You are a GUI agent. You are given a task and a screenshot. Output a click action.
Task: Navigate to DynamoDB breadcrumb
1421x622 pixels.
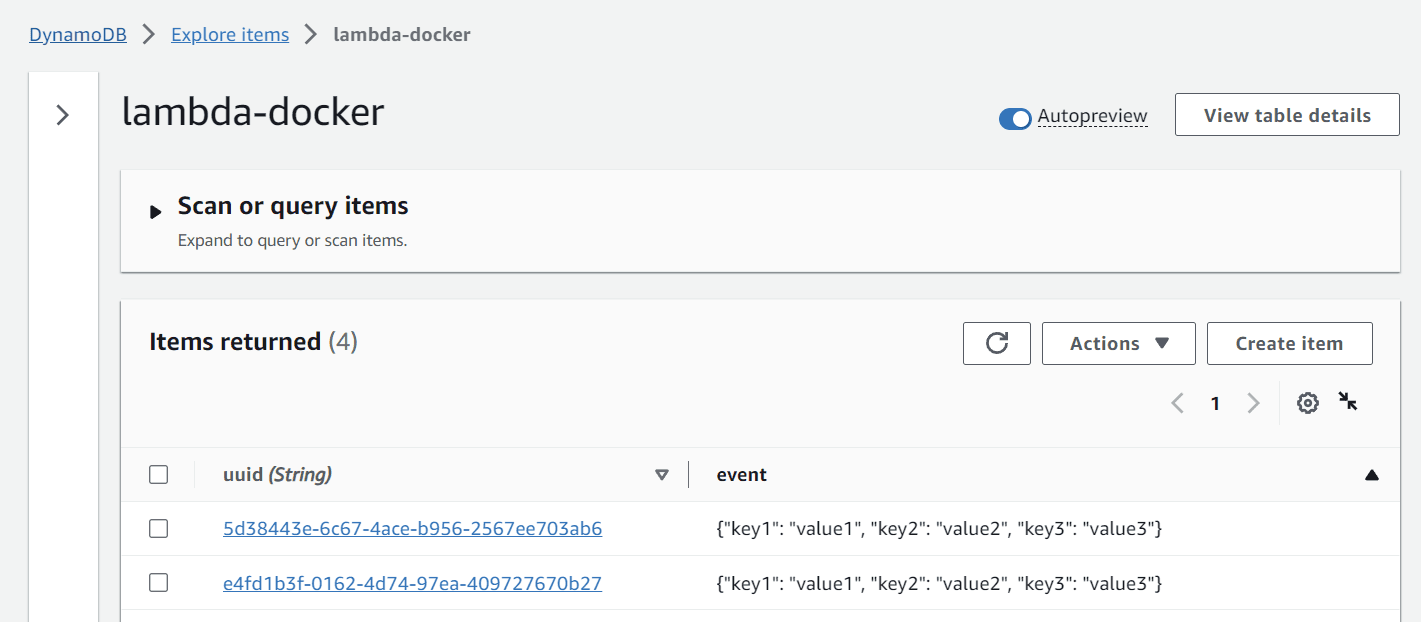pyautogui.click(x=78, y=34)
